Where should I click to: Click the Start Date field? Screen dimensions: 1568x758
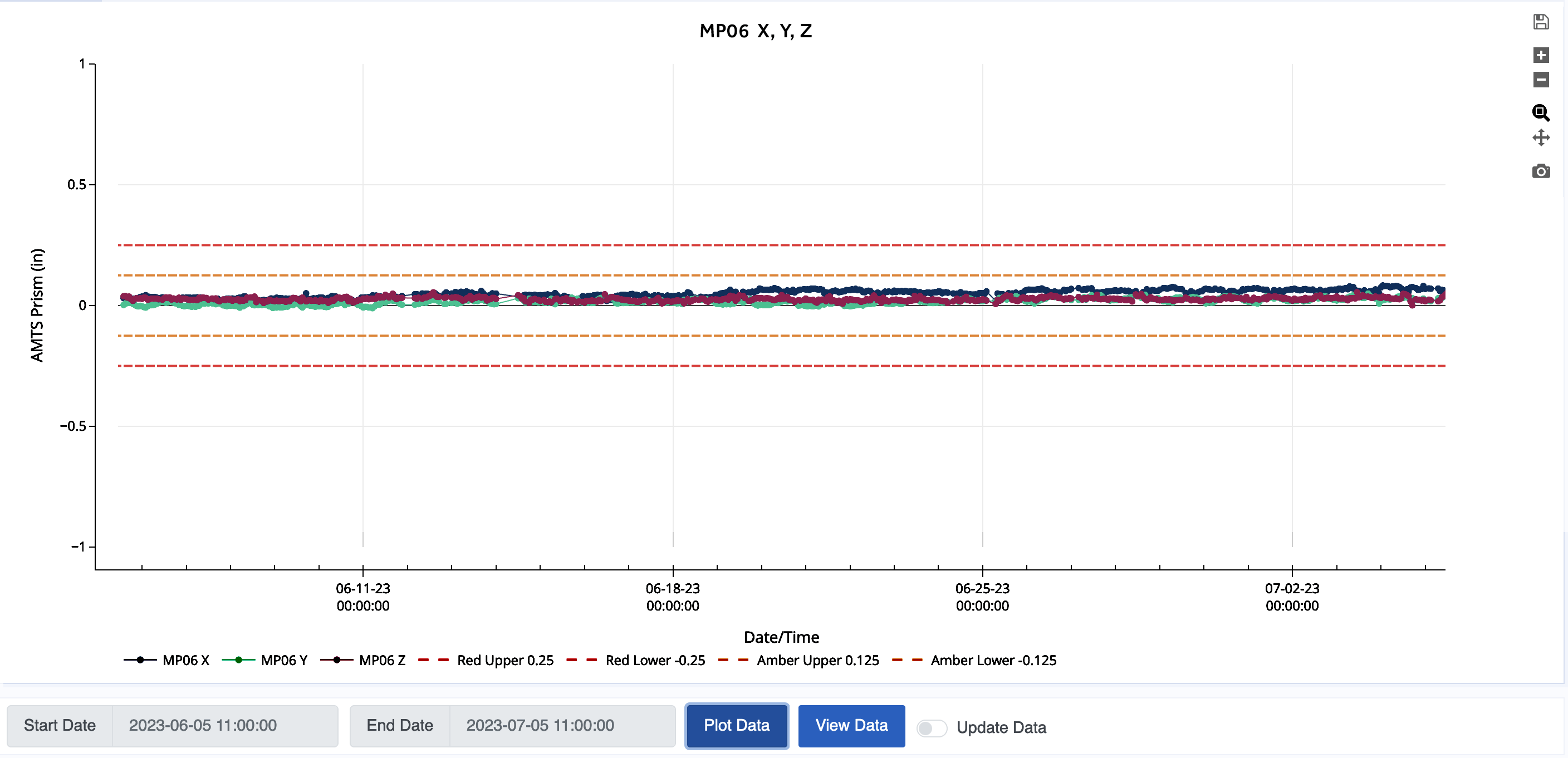point(224,725)
